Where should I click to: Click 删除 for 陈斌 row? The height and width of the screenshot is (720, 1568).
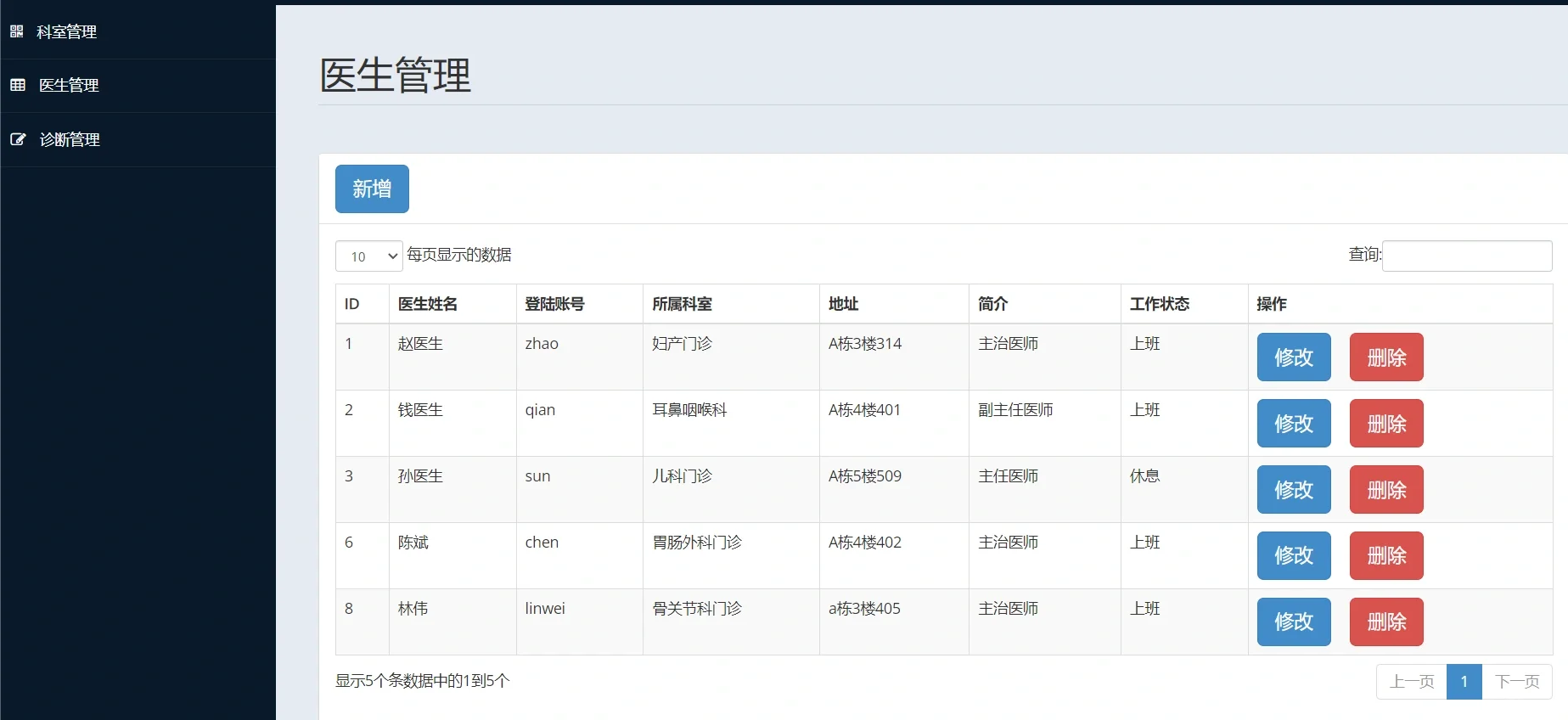pos(1386,555)
